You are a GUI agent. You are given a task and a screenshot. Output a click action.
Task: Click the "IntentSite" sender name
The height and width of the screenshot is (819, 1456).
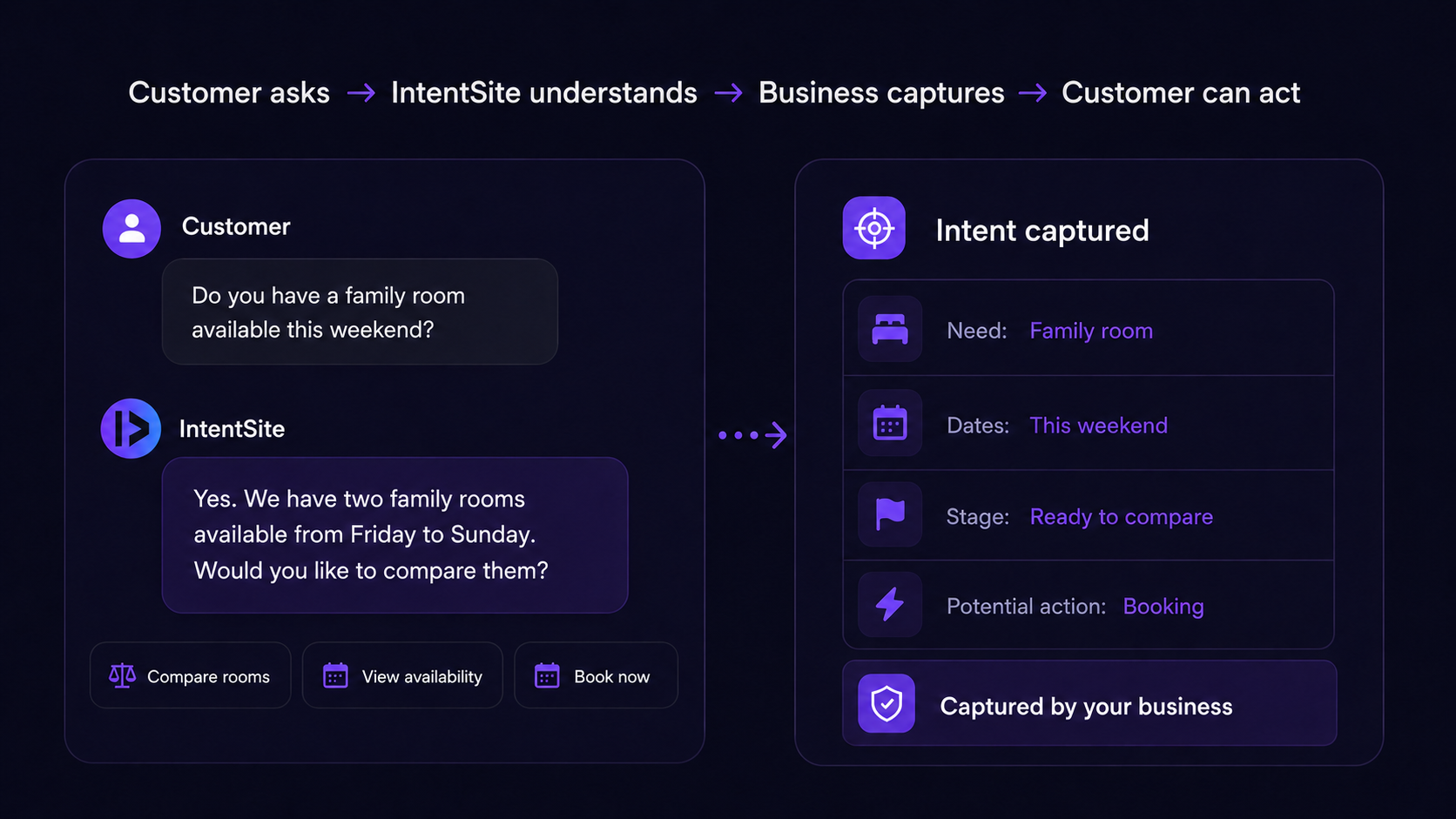tap(232, 429)
